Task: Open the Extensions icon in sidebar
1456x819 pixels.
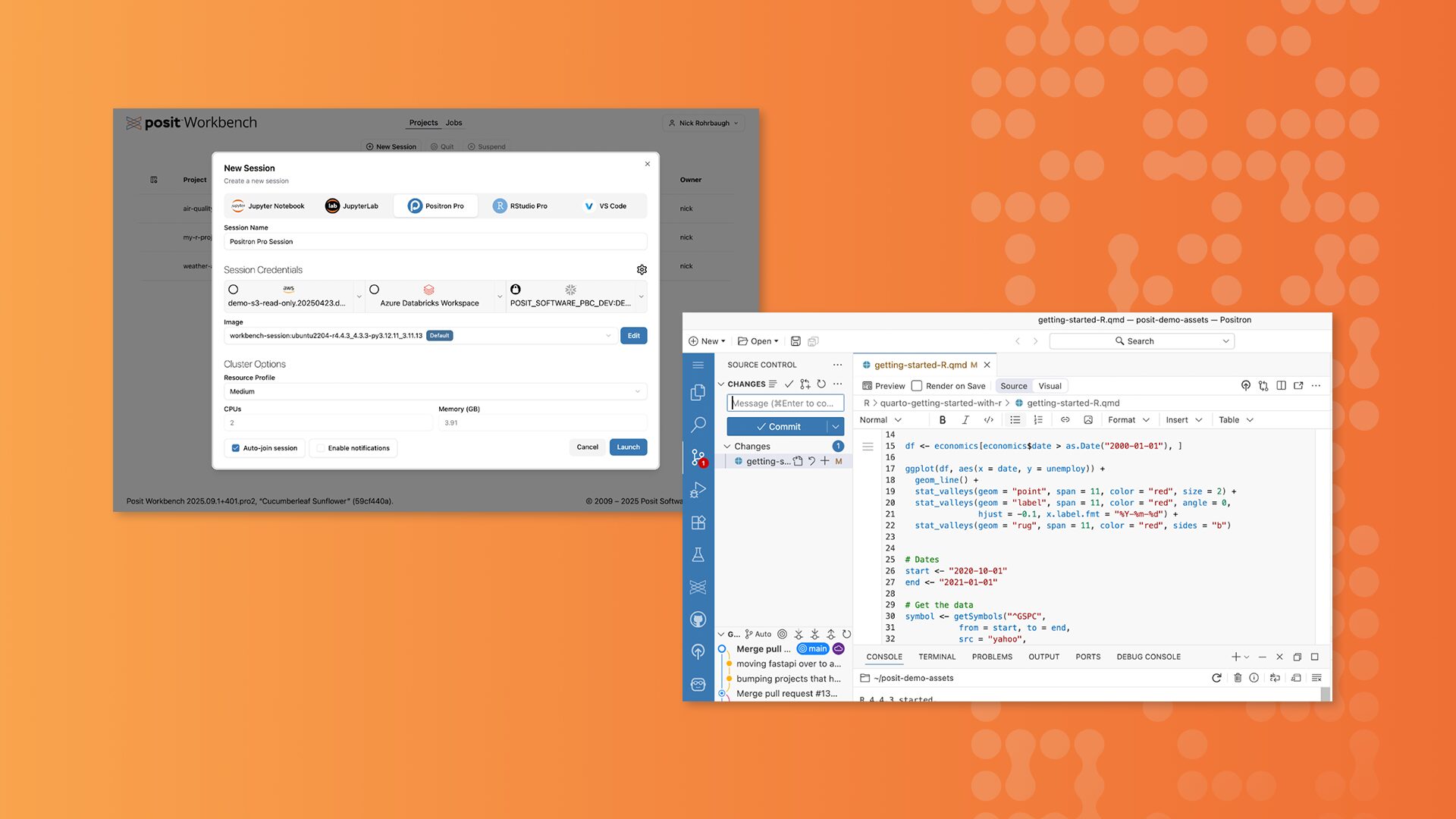Action: (x=698, y=522)
